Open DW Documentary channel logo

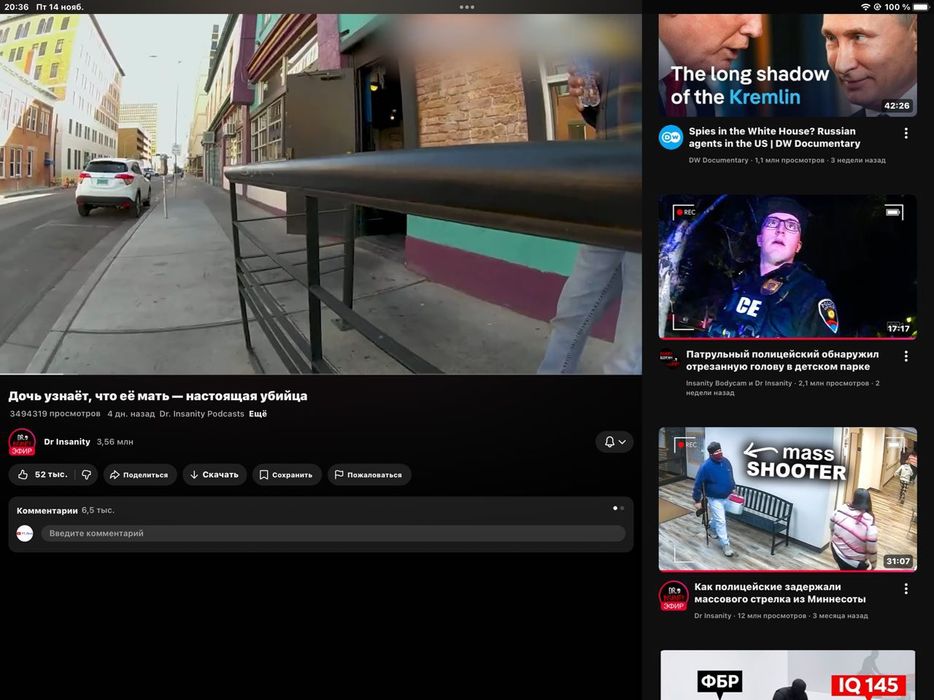click(x=671, y=138)
